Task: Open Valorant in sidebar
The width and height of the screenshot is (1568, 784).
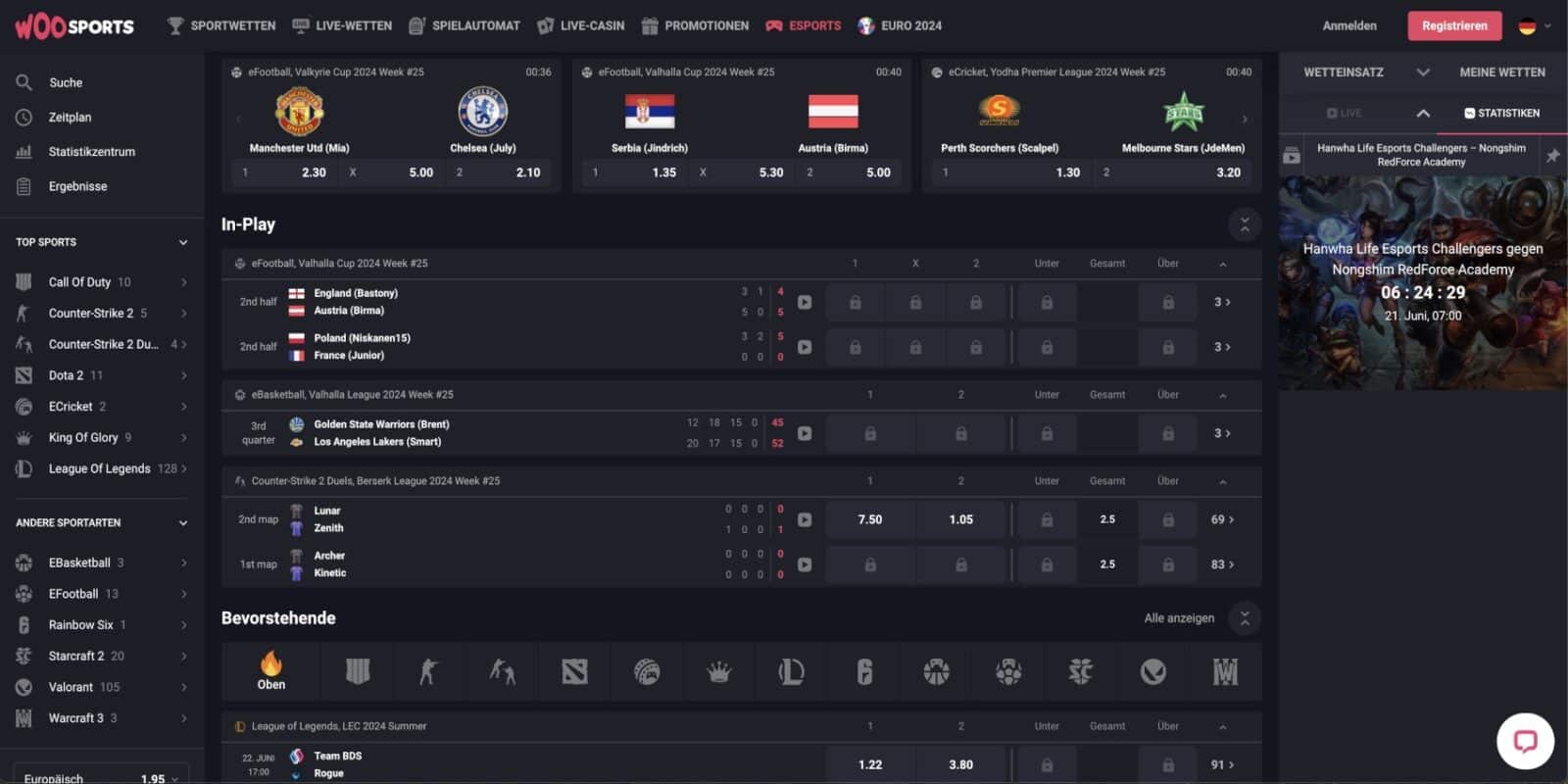Action: coord(102,687)
